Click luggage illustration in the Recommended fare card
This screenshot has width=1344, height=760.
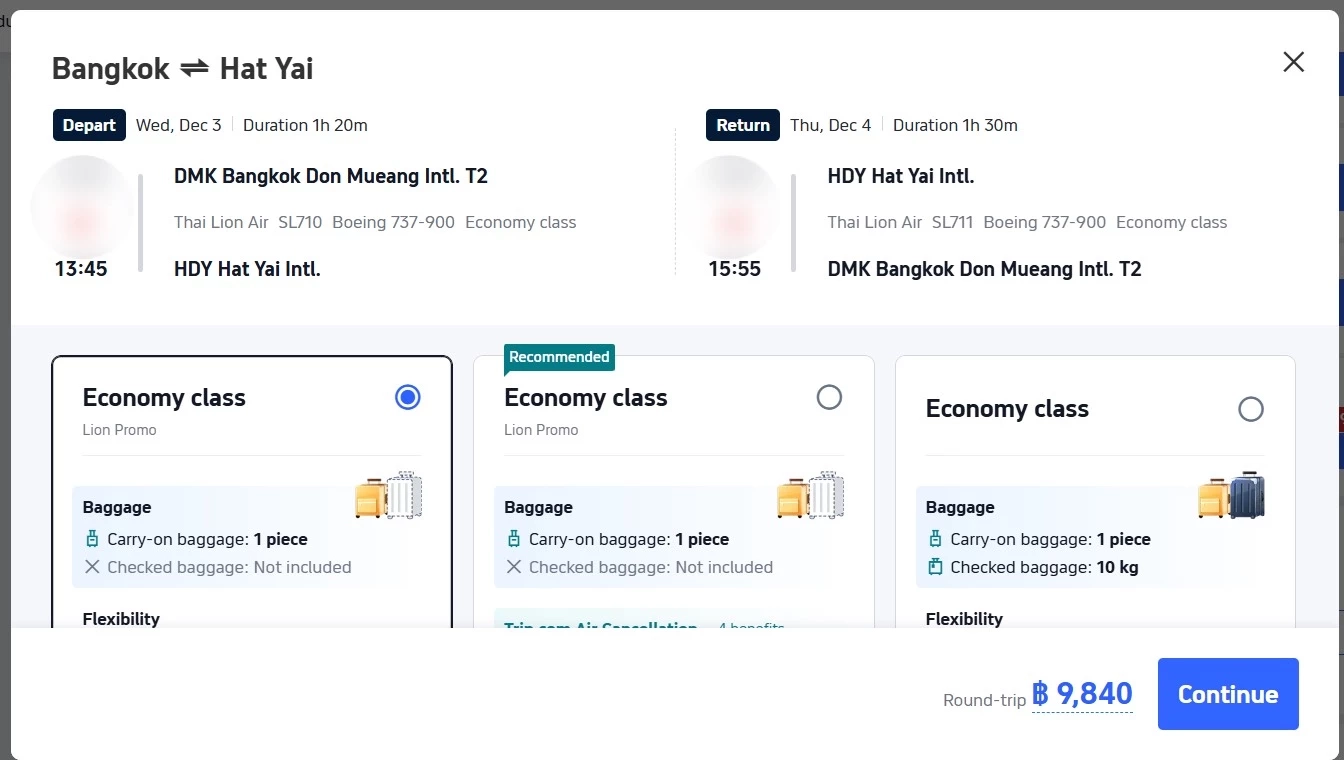click(811, 495)
